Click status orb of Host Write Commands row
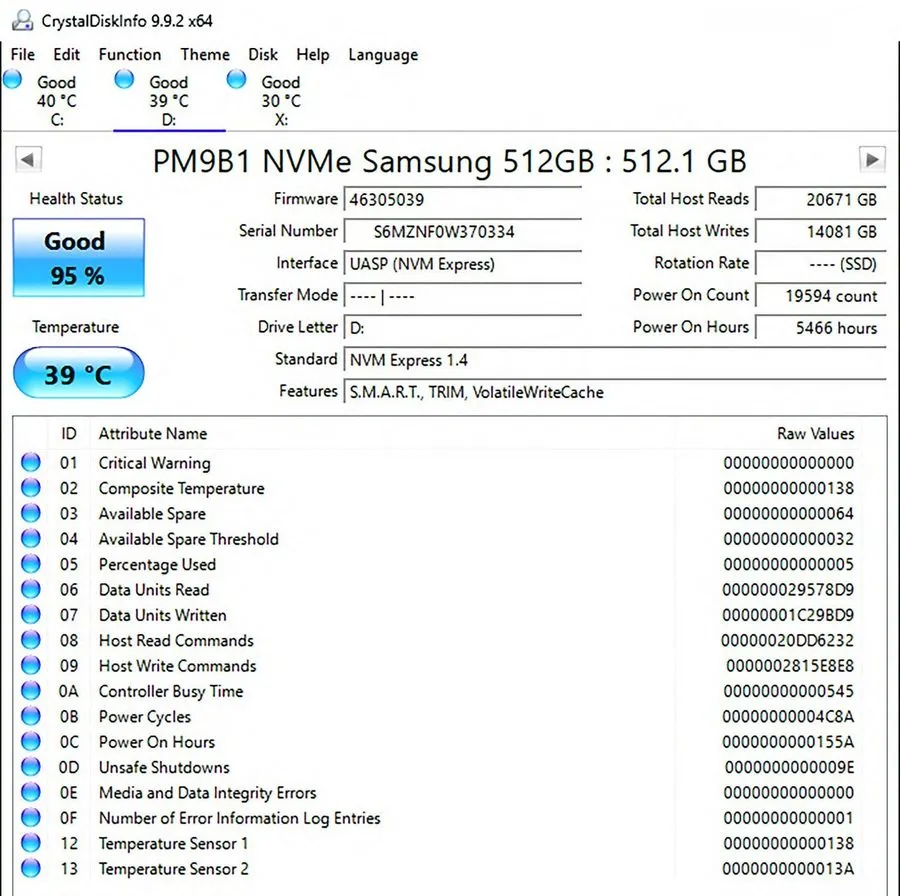 click(x=31, y=665)
